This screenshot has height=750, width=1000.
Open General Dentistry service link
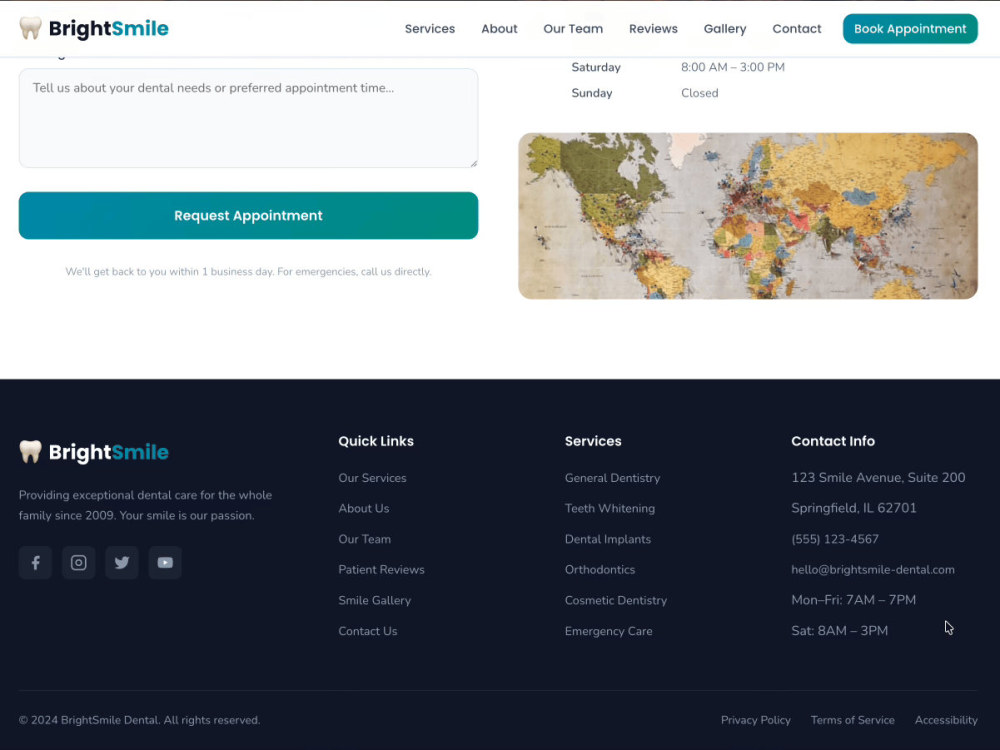pyautogui.click(x=612, y=478)
